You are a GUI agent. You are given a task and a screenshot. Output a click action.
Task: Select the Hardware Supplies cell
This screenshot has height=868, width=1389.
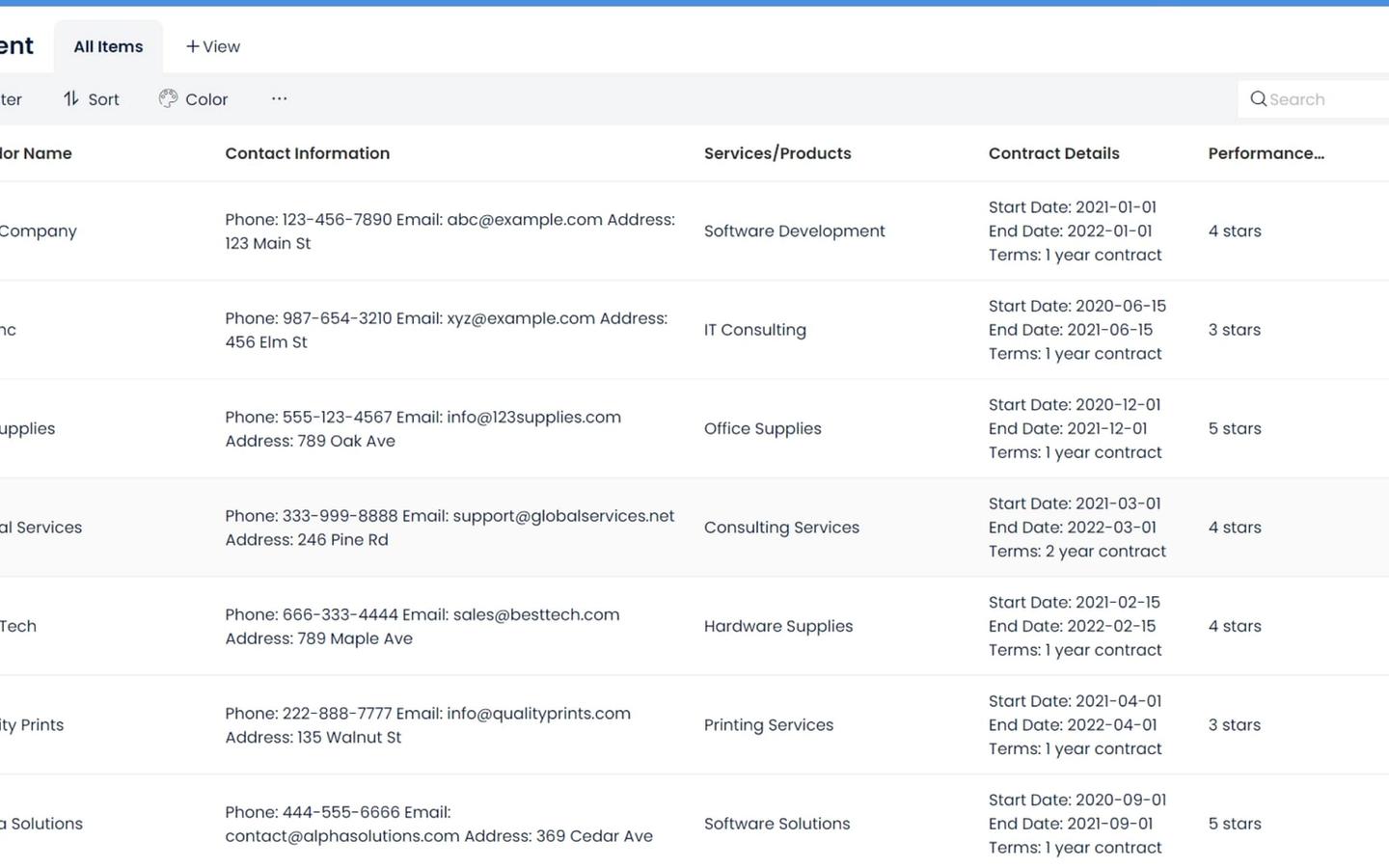coord(778,626)
